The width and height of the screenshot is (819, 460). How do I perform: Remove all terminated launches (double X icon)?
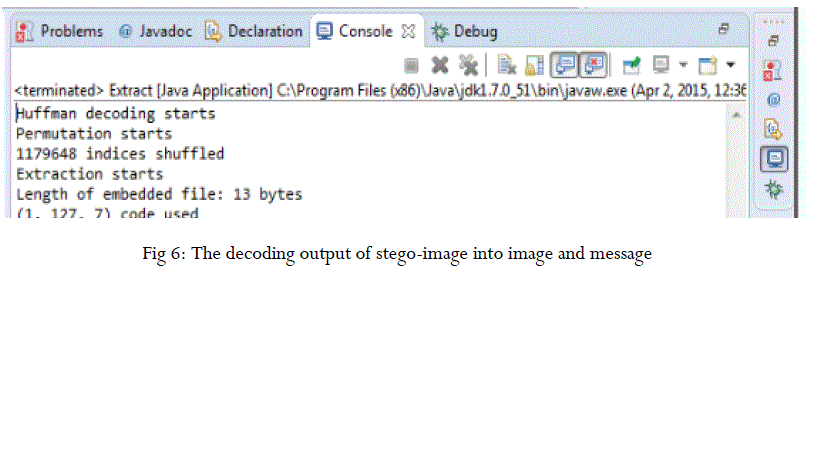[x=467, y=66]
